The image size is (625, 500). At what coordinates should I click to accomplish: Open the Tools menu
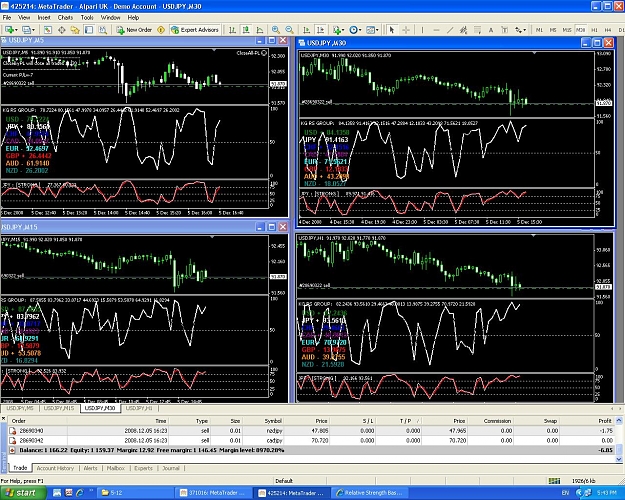[87, 18]
